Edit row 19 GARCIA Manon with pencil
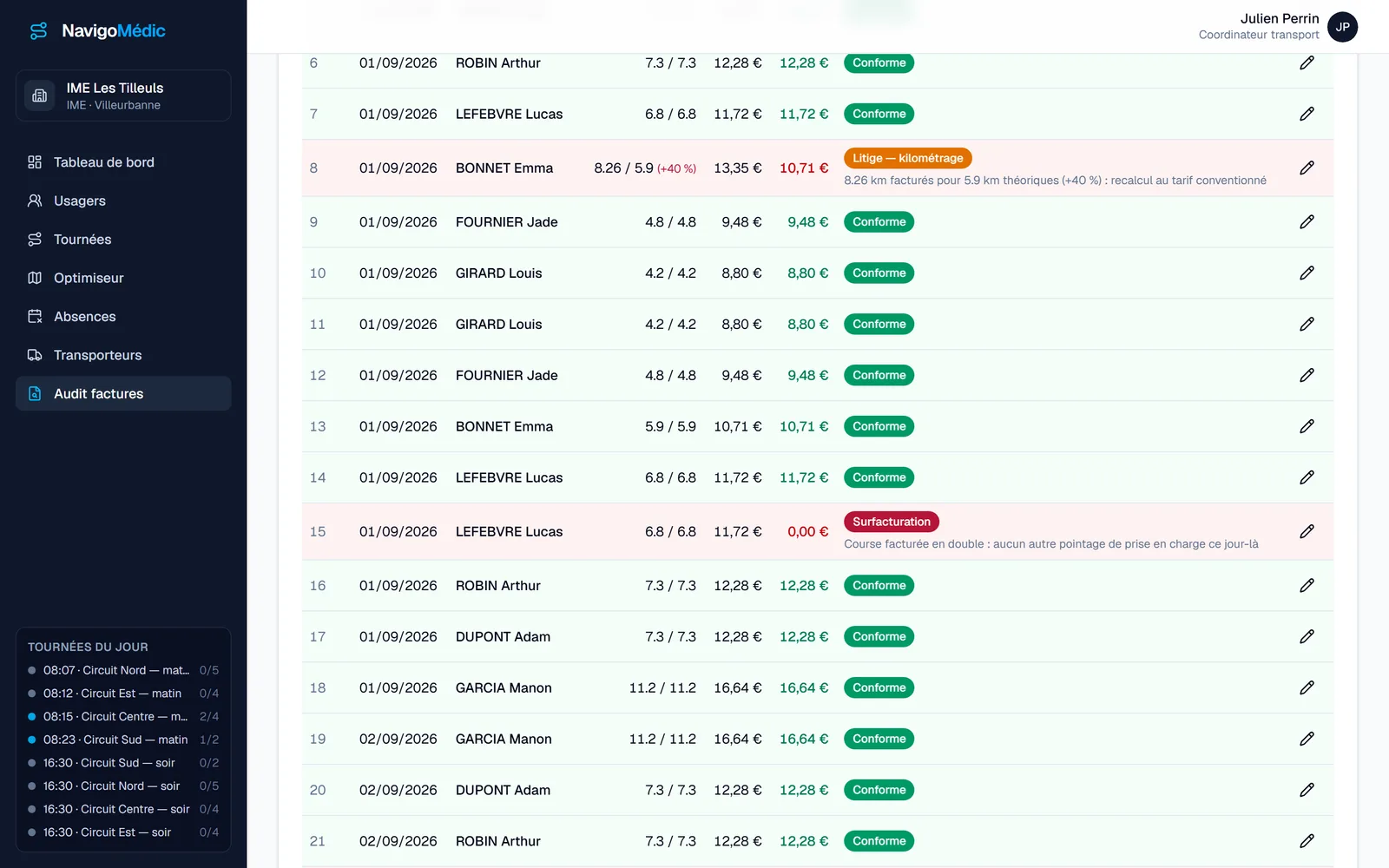 pos(1307,739)
